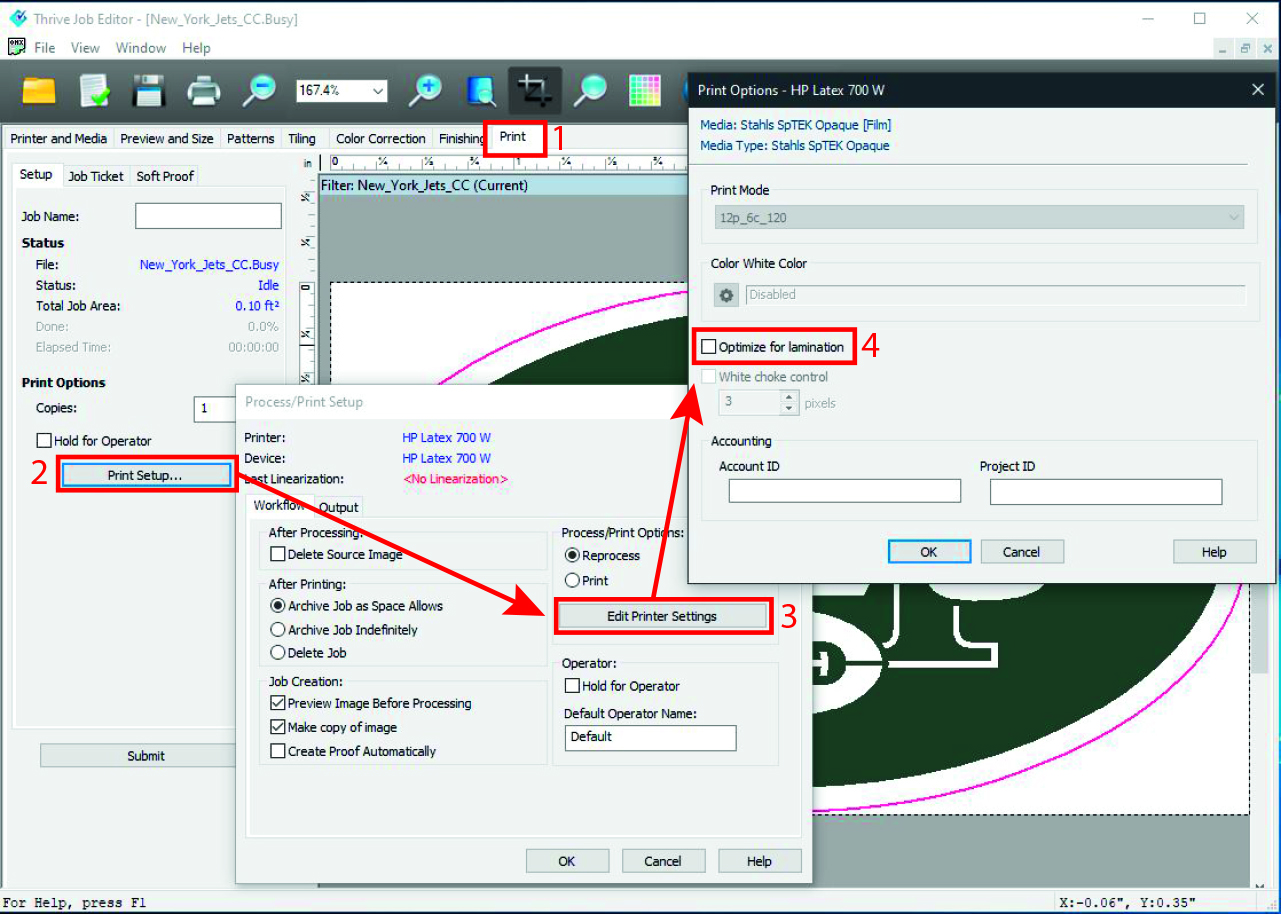
Task: Zoom in with plus magnifier icon
Action: pyautogui.click(x=426, y=91)
